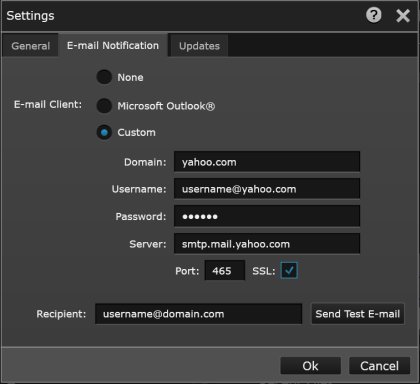Click the Domain label text
The height and width of the screenshot is (384, 420).
(x=145, y=162)
